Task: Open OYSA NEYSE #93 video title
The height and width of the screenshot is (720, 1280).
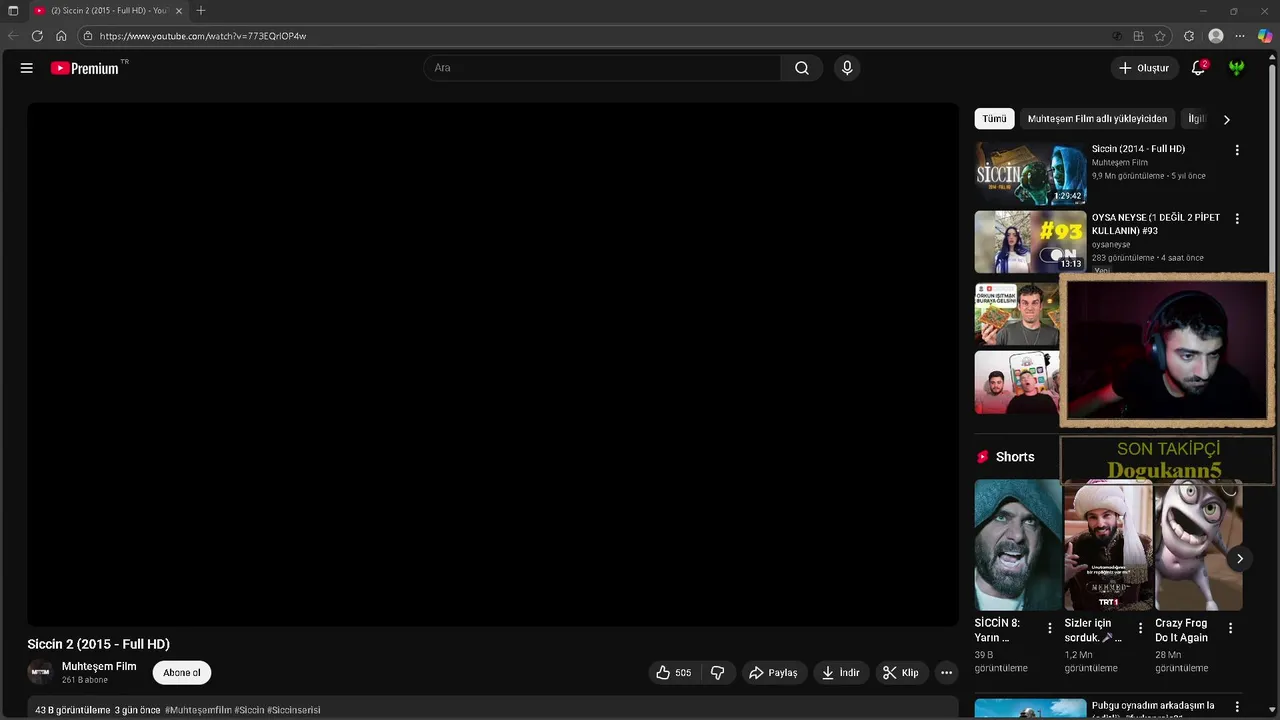Action: (1156, 224)
